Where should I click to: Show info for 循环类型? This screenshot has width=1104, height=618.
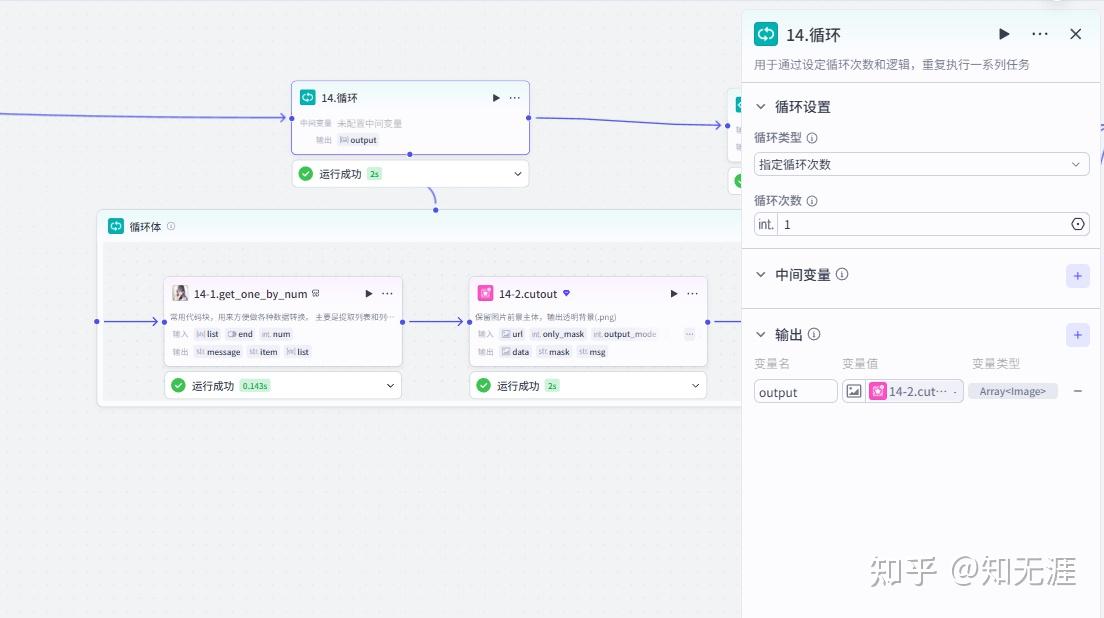coord(812,138)
